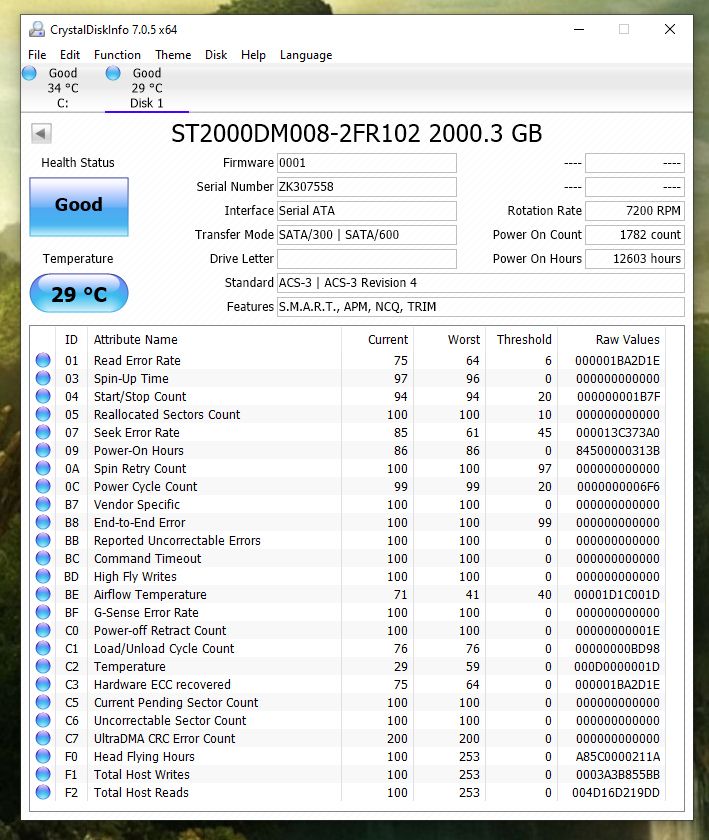Click the Current column header
709x840 pixels.
pos(388,340)
